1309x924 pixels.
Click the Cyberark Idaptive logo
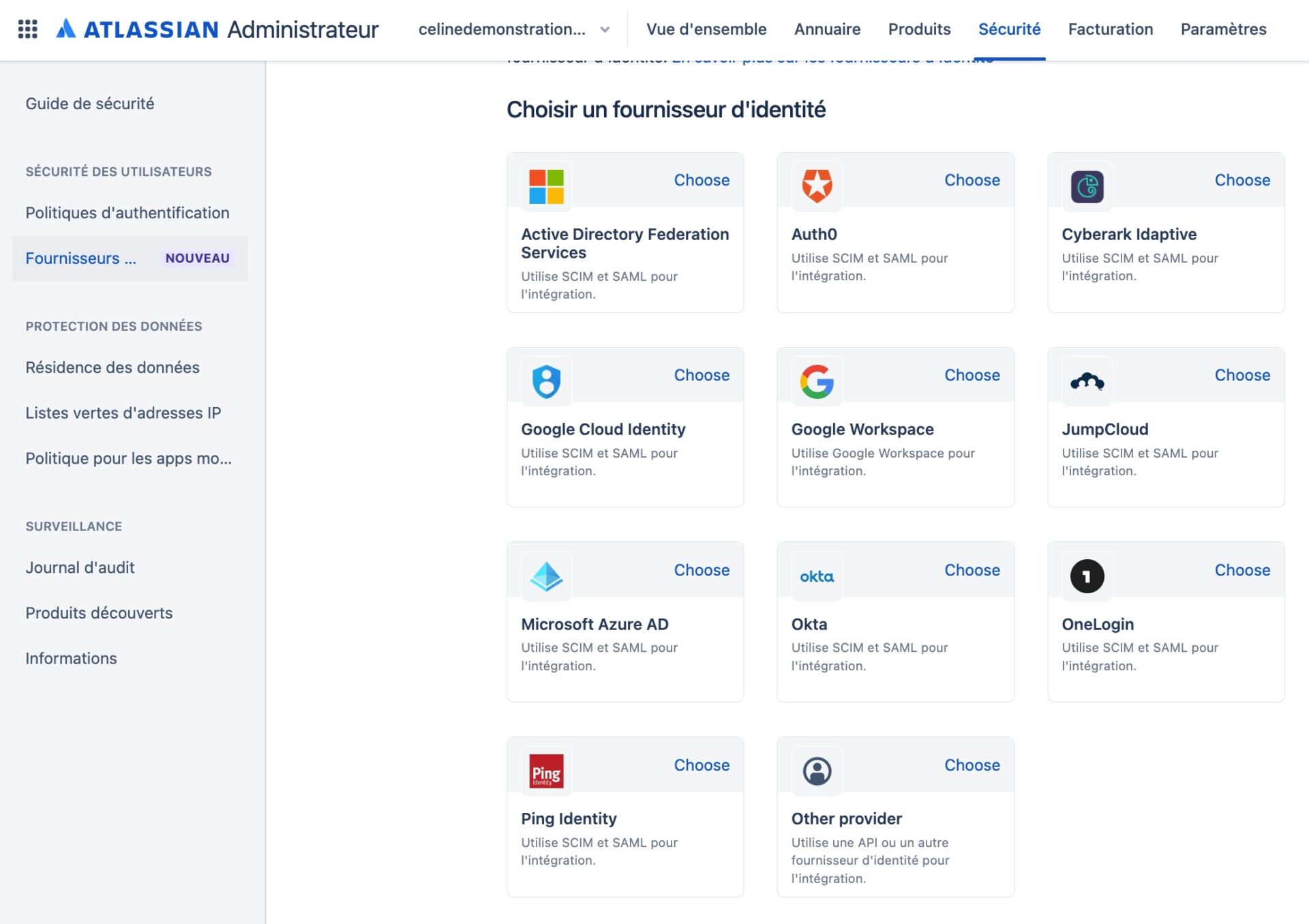pyautogui.click(x=1087, y=186)
